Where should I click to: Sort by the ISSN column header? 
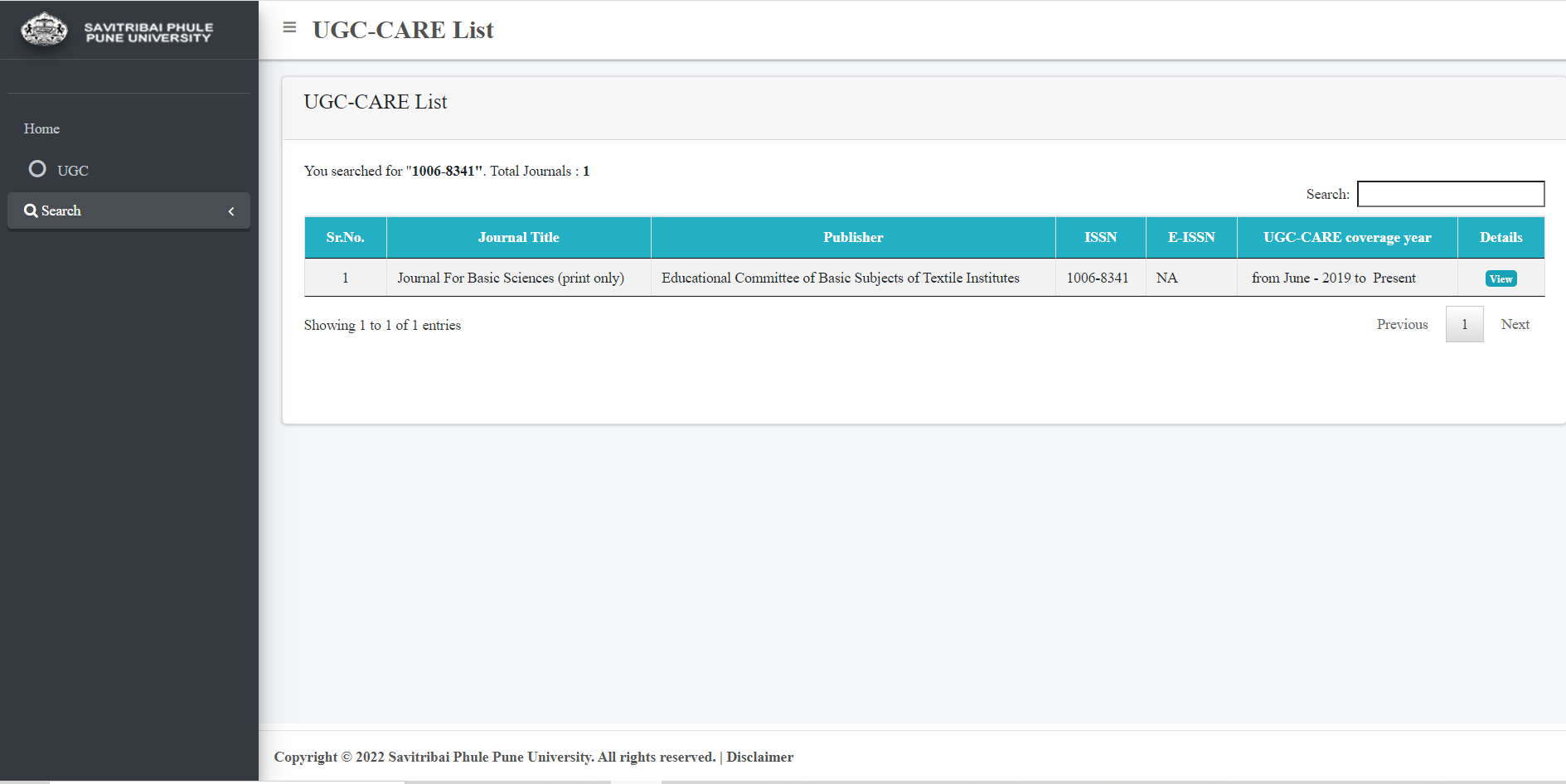1100,238
